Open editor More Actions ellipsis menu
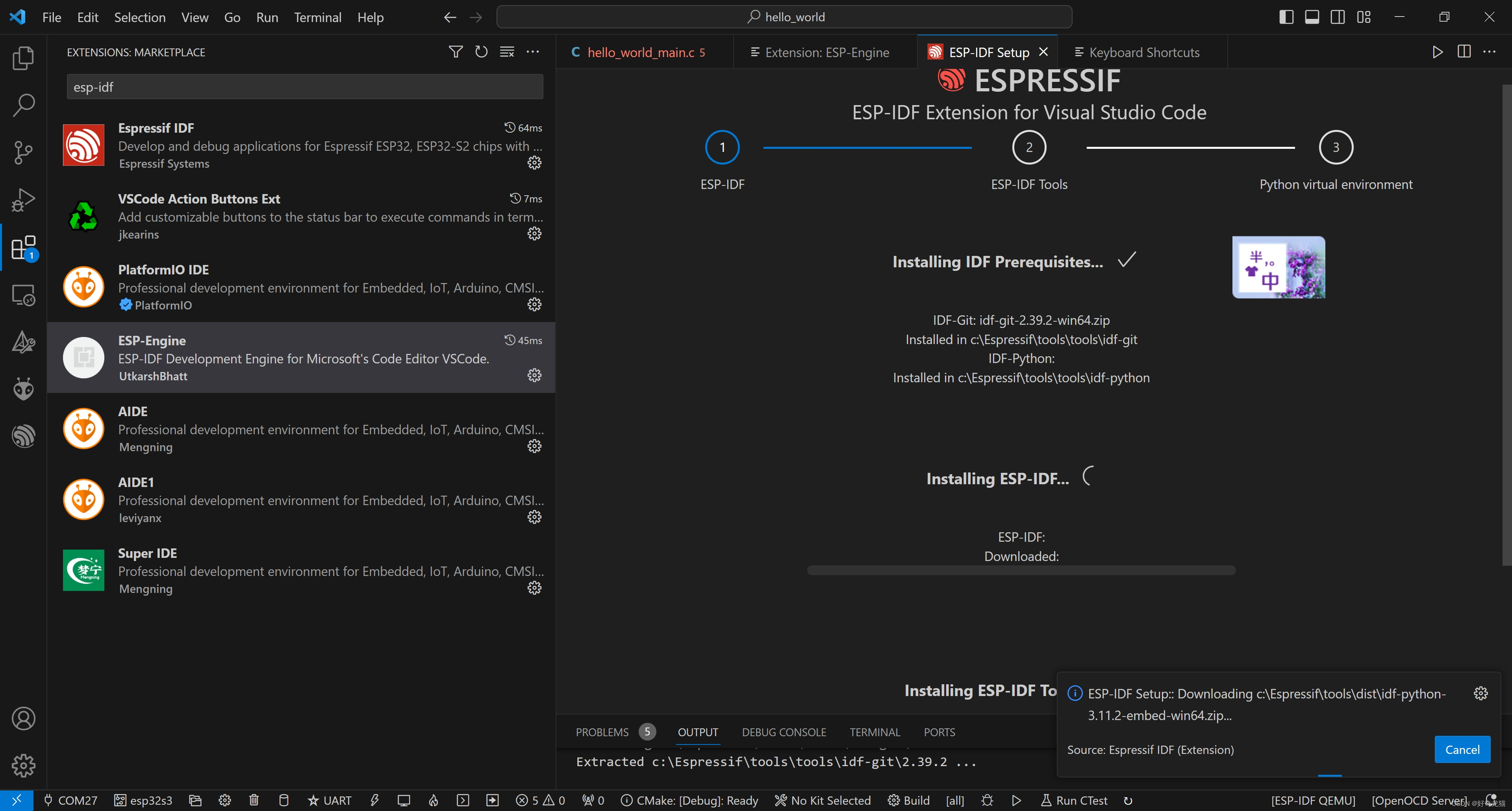Viewport: 1512px width, 811px height. pyautogui.click(x=1490, y=52)
